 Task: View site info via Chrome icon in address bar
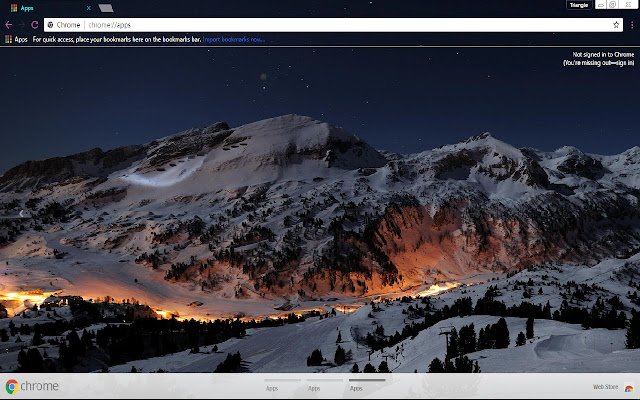coord(50,25)
